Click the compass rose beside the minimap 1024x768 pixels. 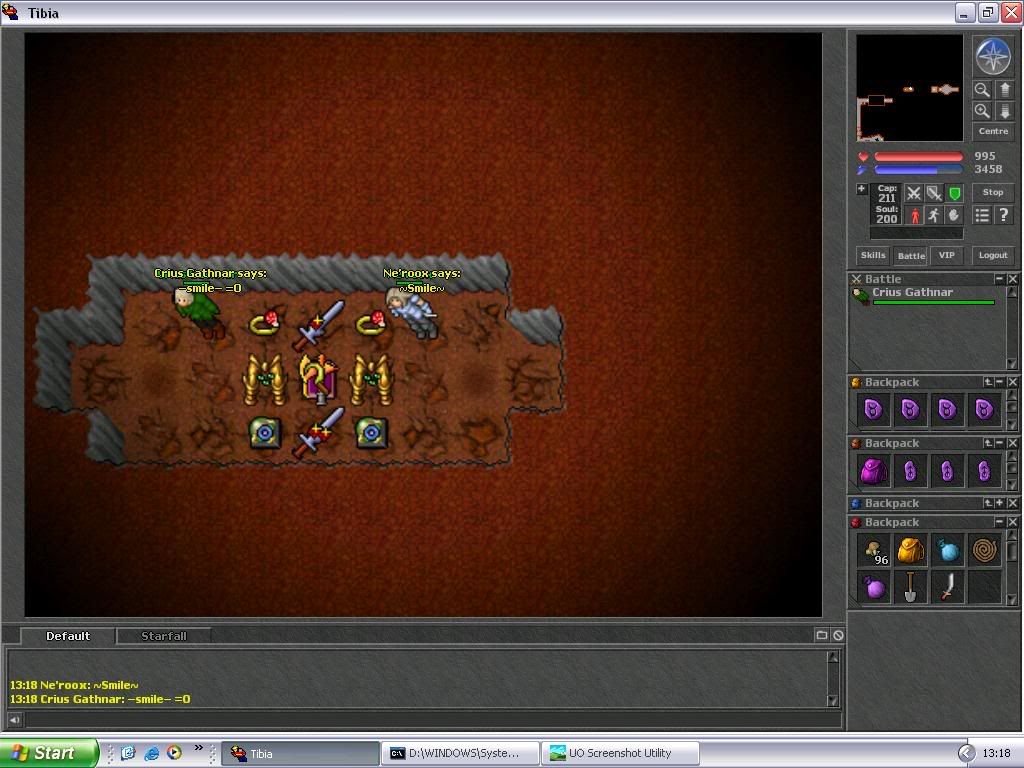(993, 57)
